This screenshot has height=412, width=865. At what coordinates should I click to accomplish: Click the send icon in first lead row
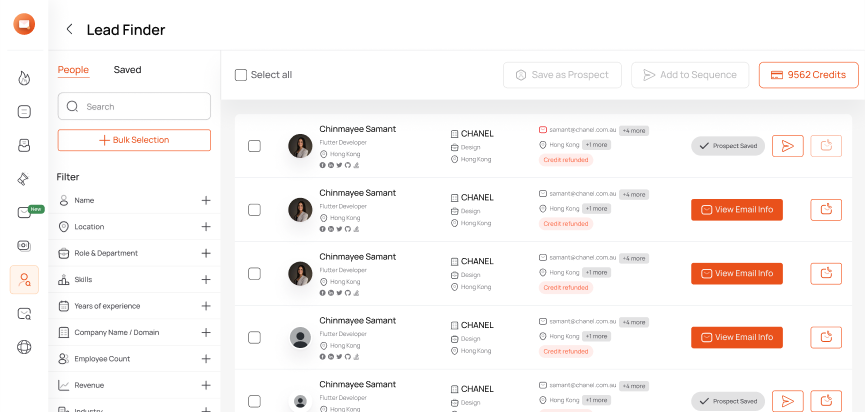click(x=788, y=146)
